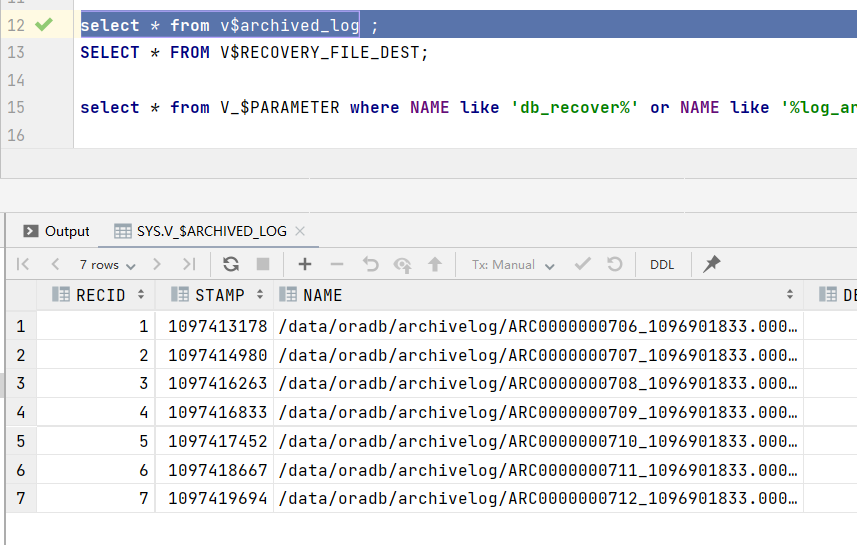Image resolution: width=857 pixels, height=545 pixels.
Task: Click the V$RECOVERY_FILE_DEST query on line 13
Action: pyautogui.click(x=254, y=52)
